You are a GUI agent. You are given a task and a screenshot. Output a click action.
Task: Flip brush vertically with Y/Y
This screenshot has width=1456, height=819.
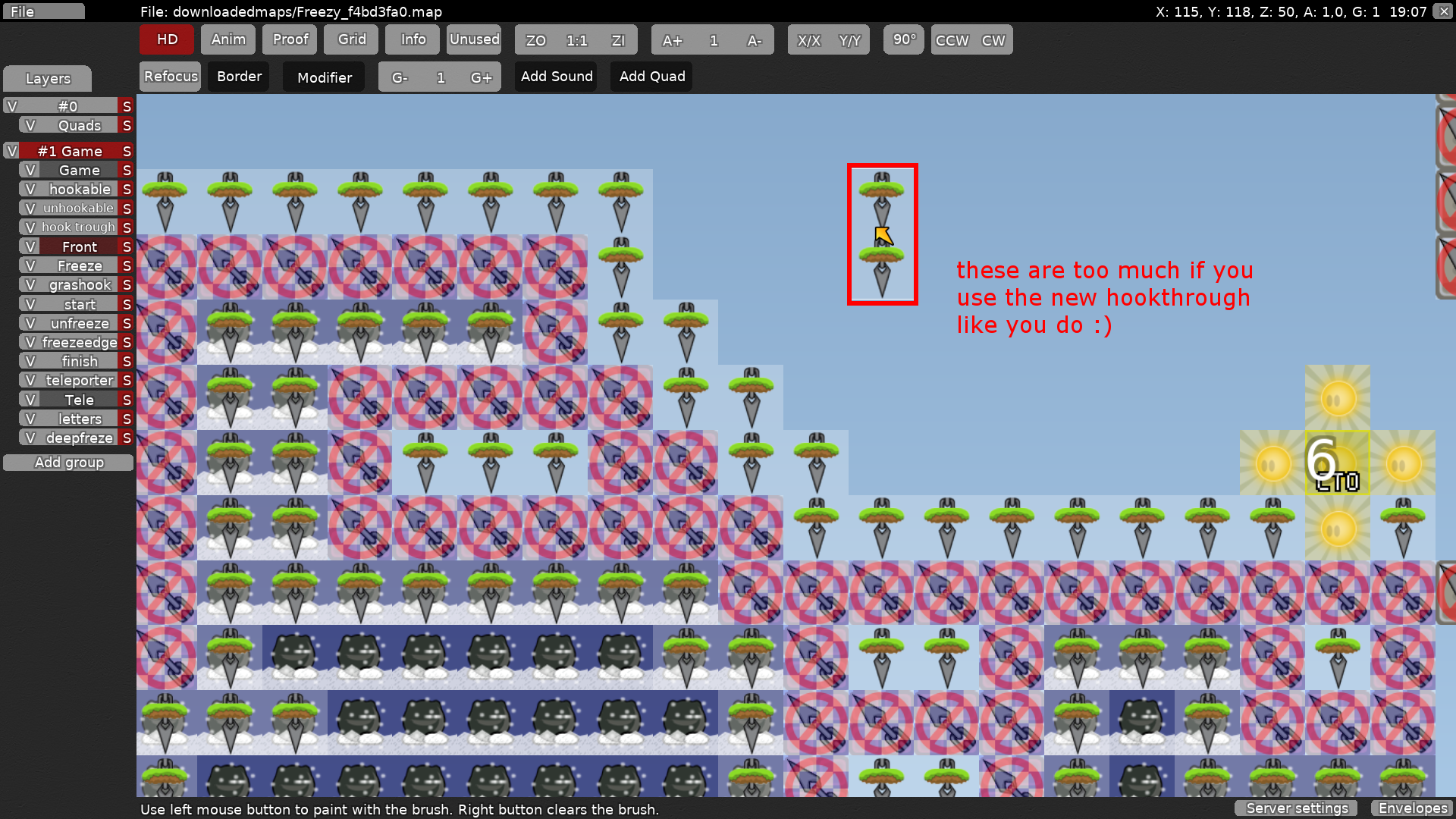point(849,40)
